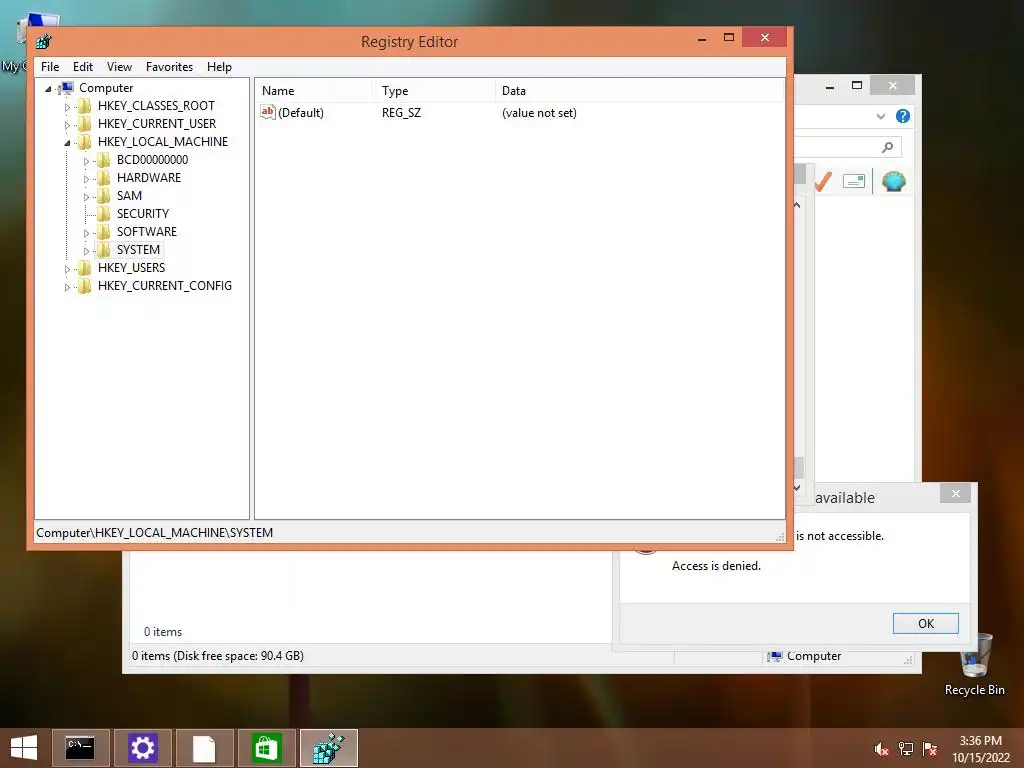
Task: Expand the HKEY_CURRENT_USER key
Action: coord(67,125)
